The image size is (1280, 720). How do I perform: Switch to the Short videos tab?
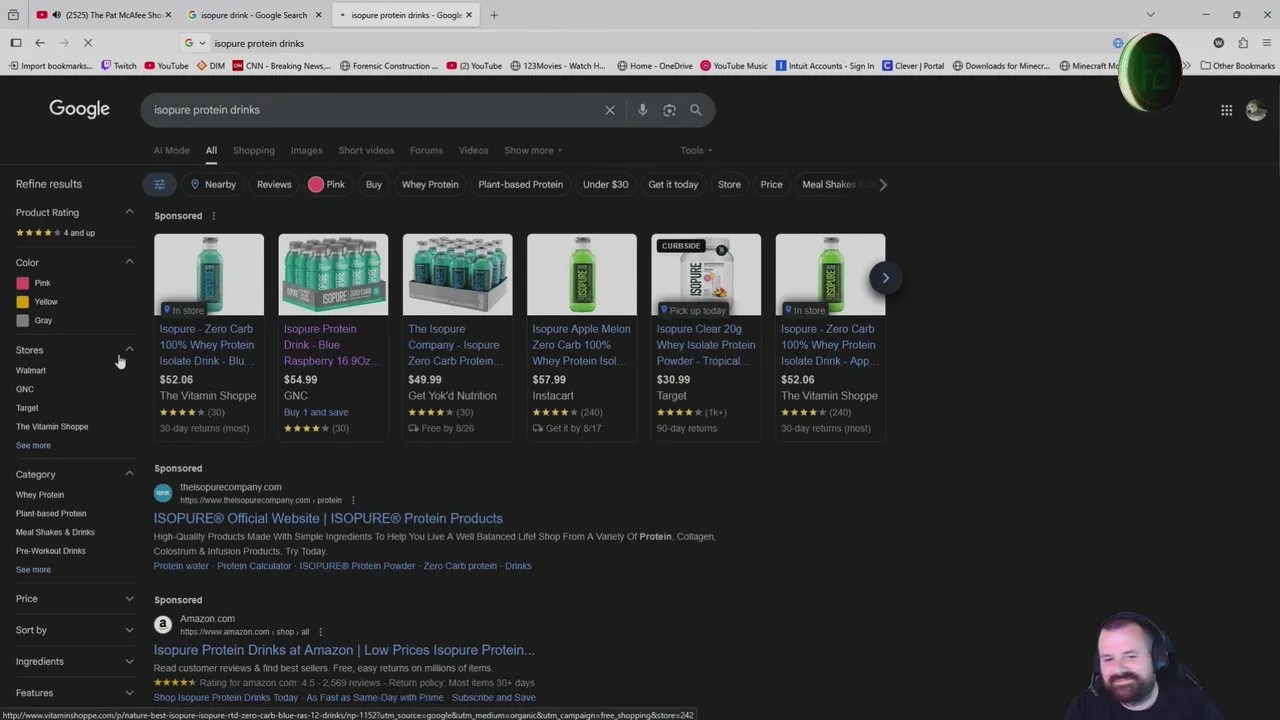point(366,150)
